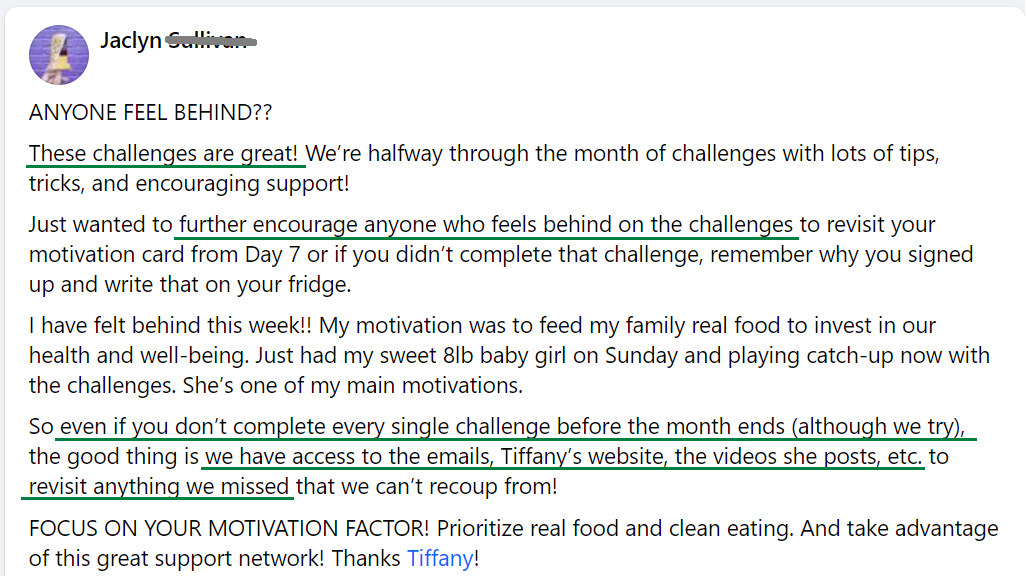This screenshot has height=576, width=1027.
Task: Open the author name Jaclyn
Action: click(x=130, y=41)
